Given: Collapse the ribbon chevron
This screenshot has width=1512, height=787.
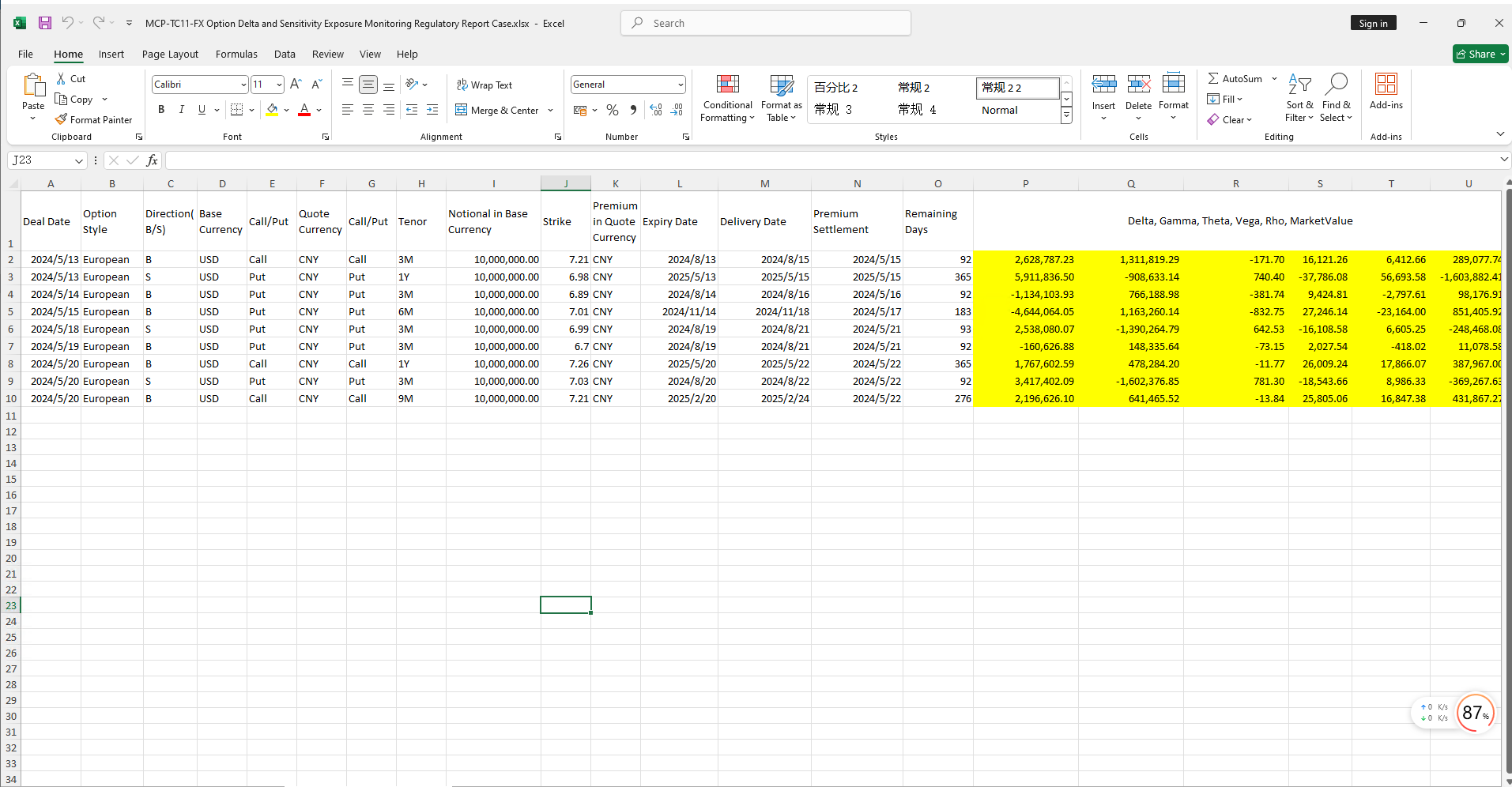Looking at the screenshot, I should [1500, 134].
